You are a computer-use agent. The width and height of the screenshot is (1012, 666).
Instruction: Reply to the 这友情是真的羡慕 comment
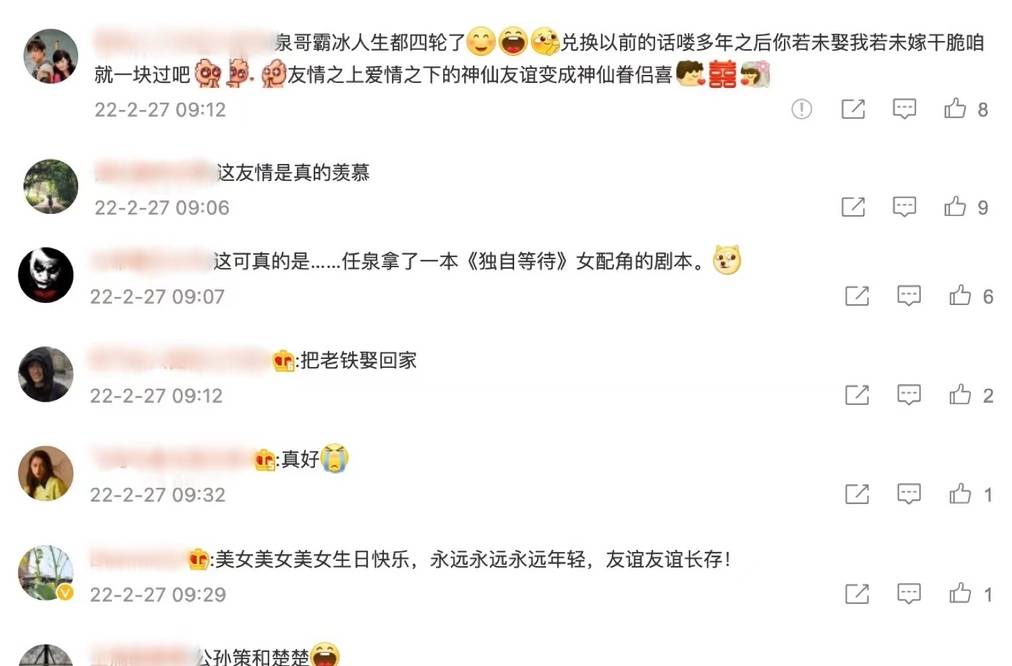click(904, 207)
